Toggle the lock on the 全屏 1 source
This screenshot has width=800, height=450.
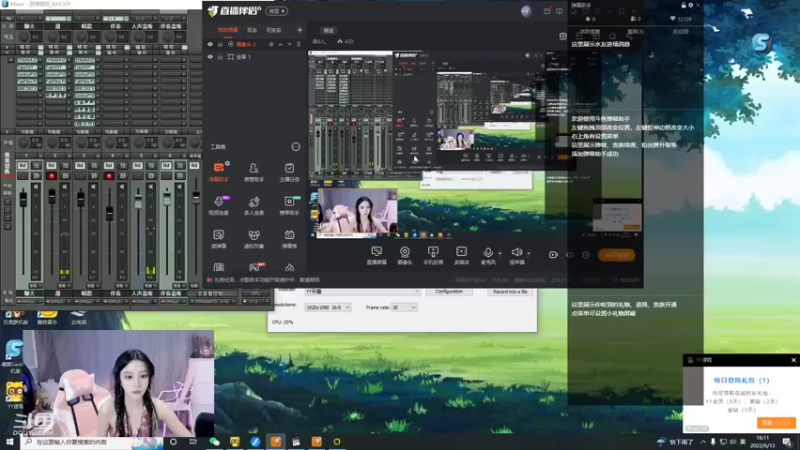220,57
